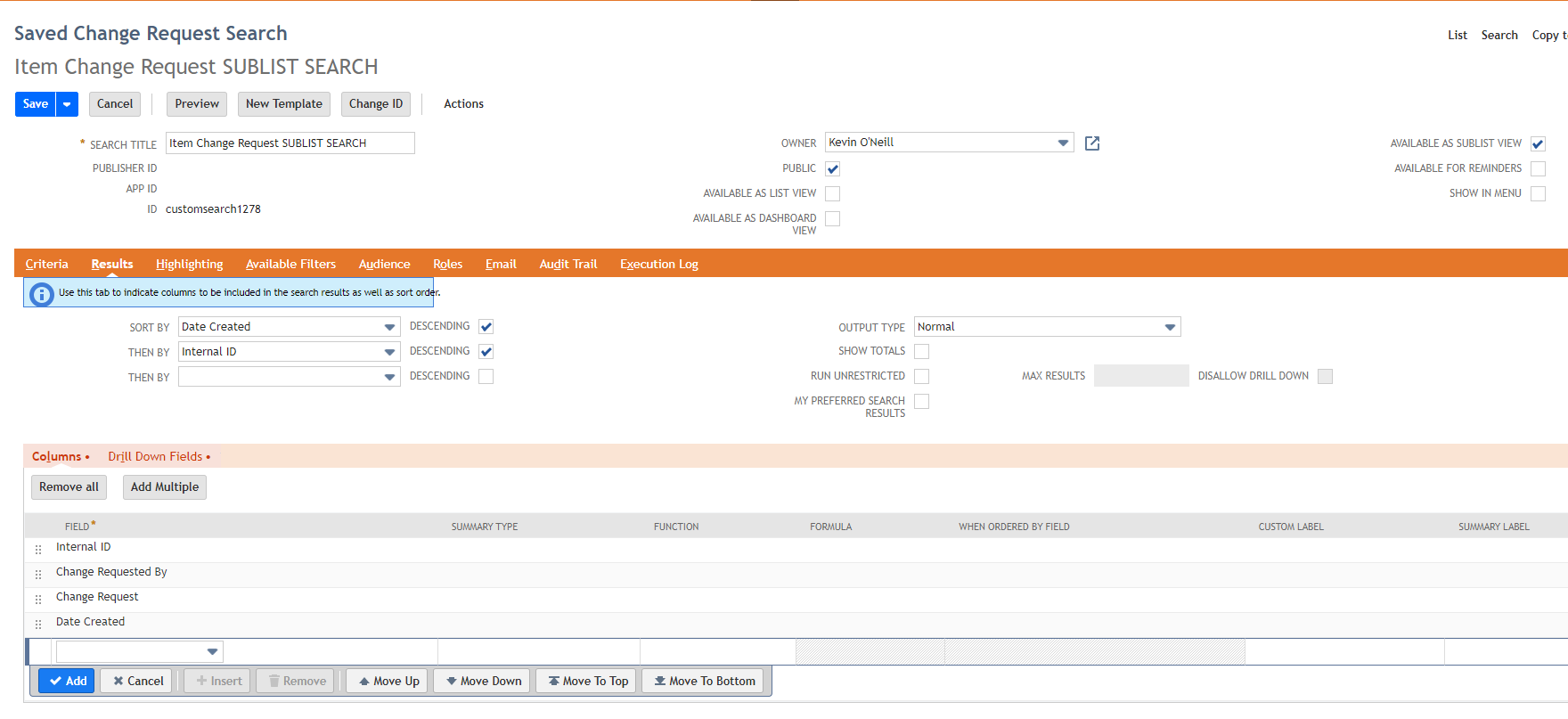Switch to the Highlighting tab
The height and width of the screenshot is (719, 1568).
pyautogui.click(x=190, y=265)
